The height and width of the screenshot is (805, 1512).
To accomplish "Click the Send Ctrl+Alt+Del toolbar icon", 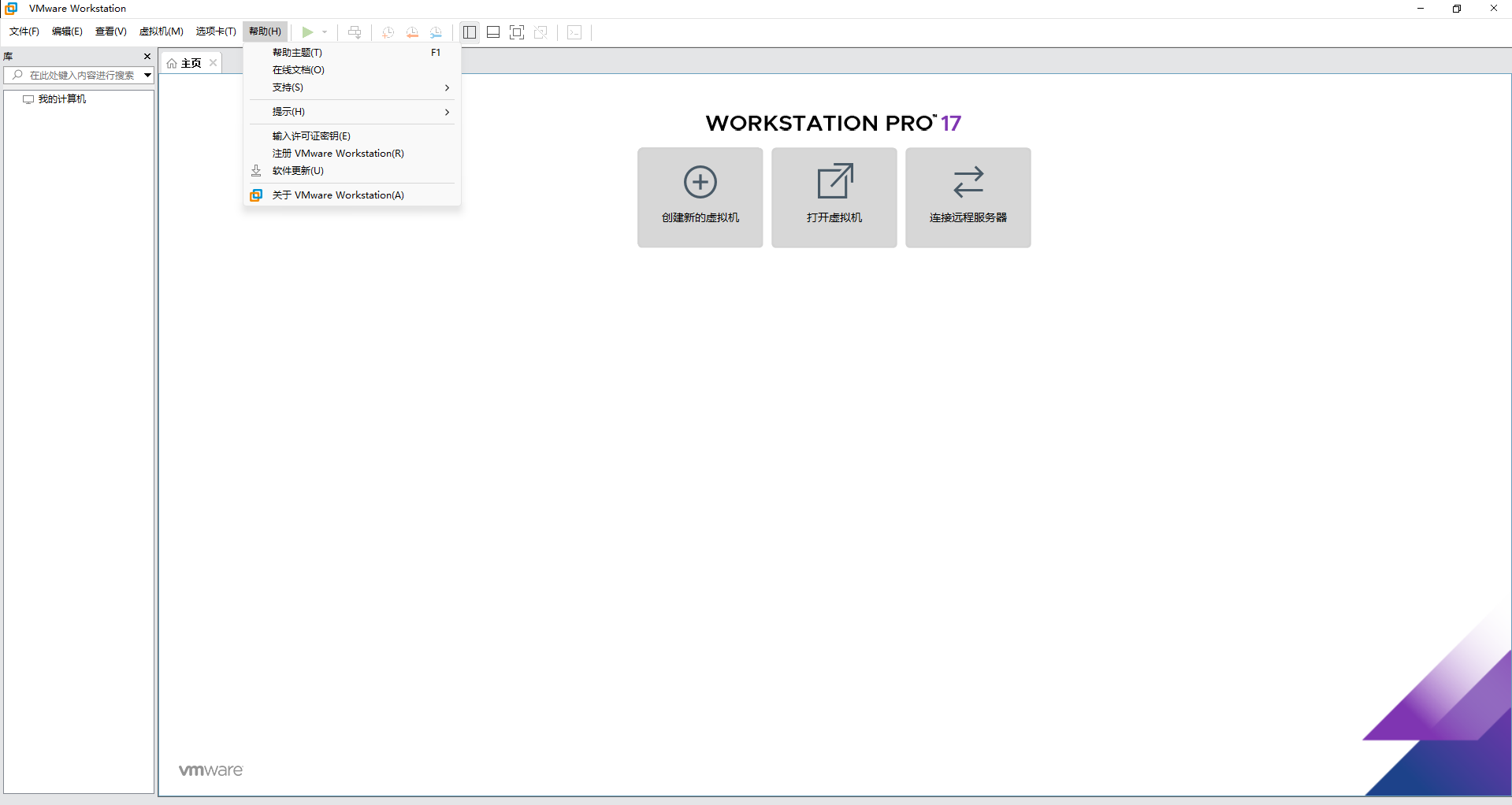I will [x=355, y=32].
